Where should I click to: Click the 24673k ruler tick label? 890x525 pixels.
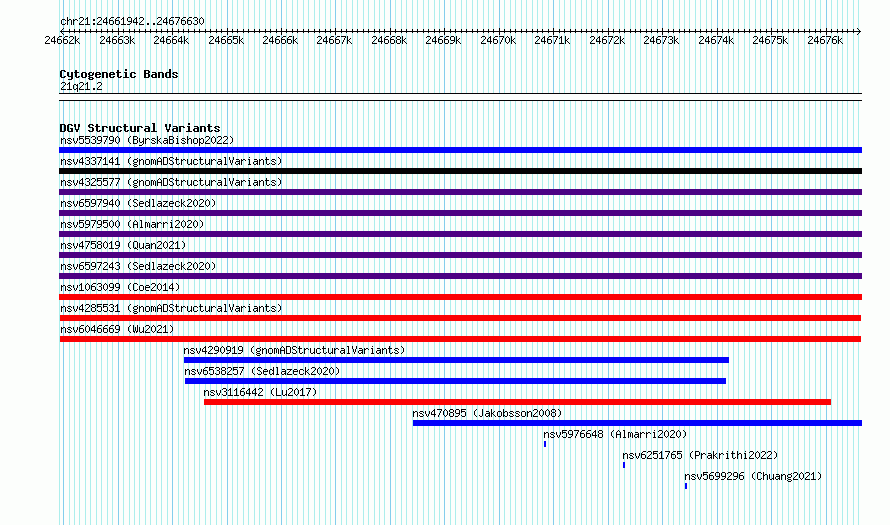(661, 40)
